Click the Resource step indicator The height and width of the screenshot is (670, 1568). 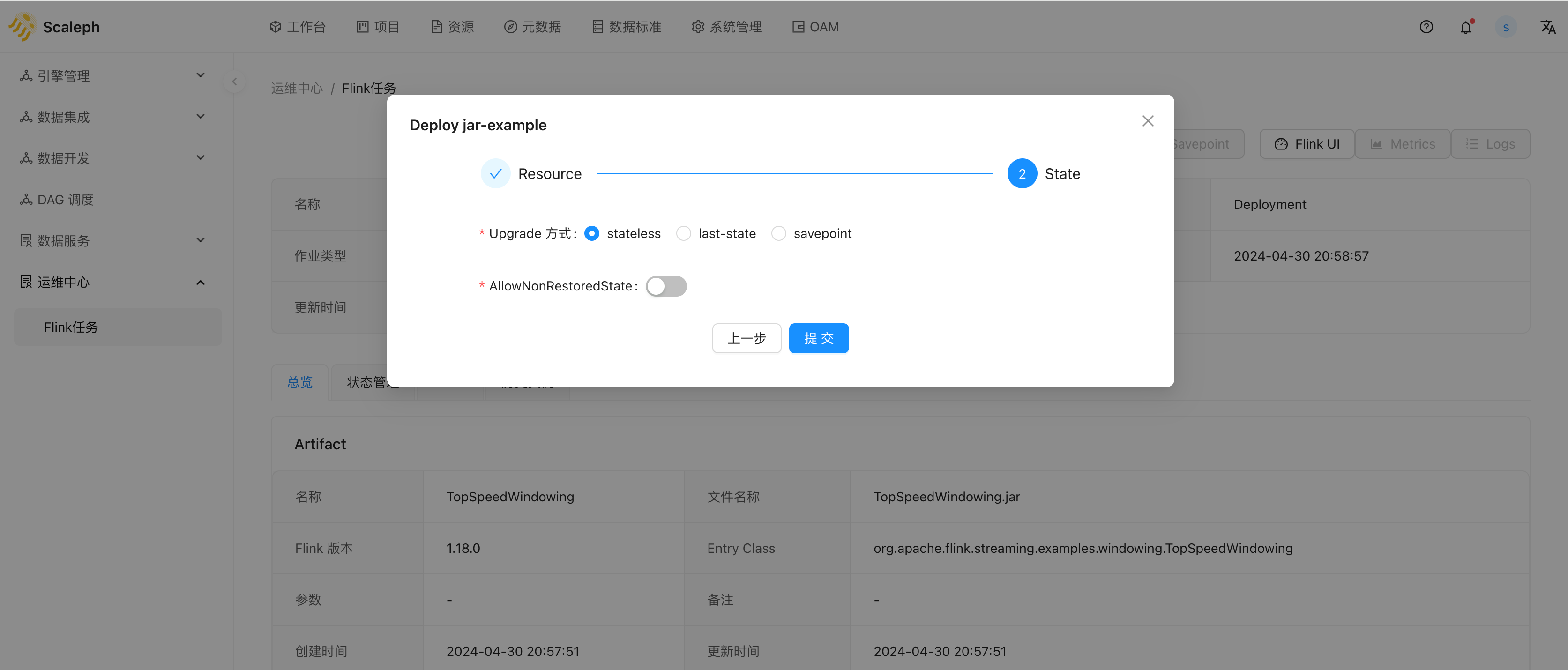495,174
